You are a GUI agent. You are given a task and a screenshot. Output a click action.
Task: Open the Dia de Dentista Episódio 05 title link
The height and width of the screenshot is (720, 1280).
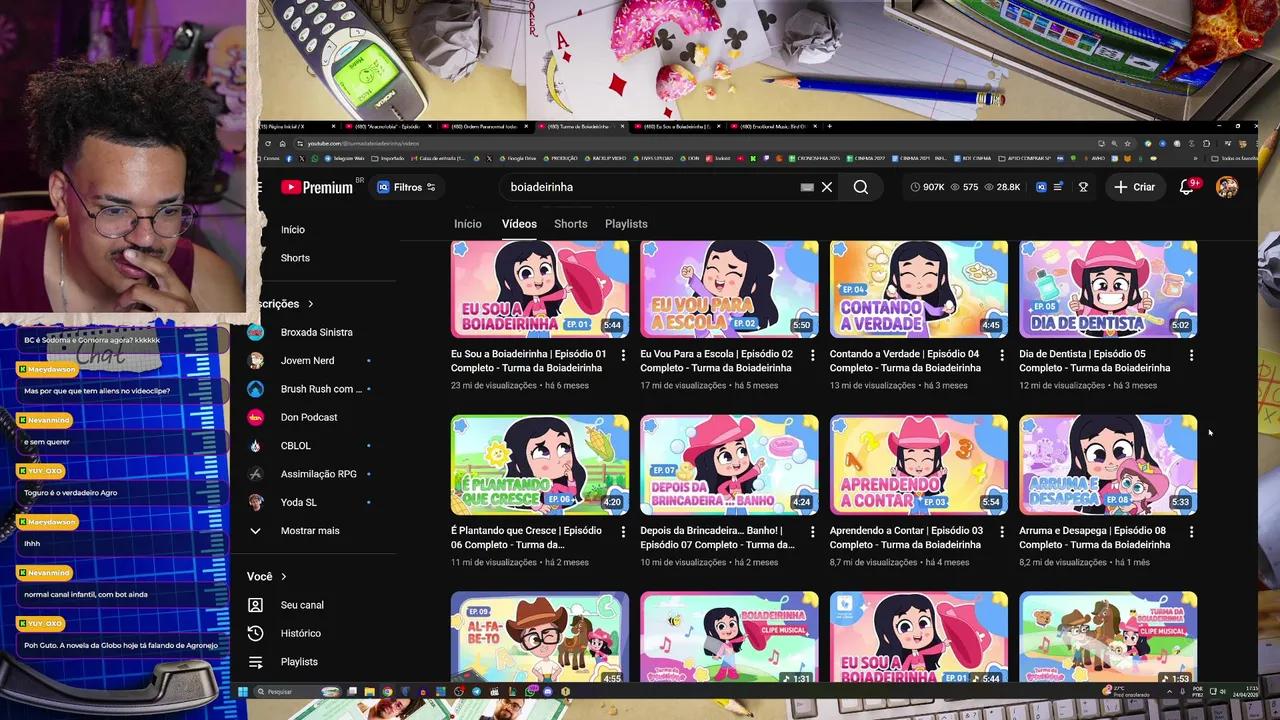coord(1095,361)
